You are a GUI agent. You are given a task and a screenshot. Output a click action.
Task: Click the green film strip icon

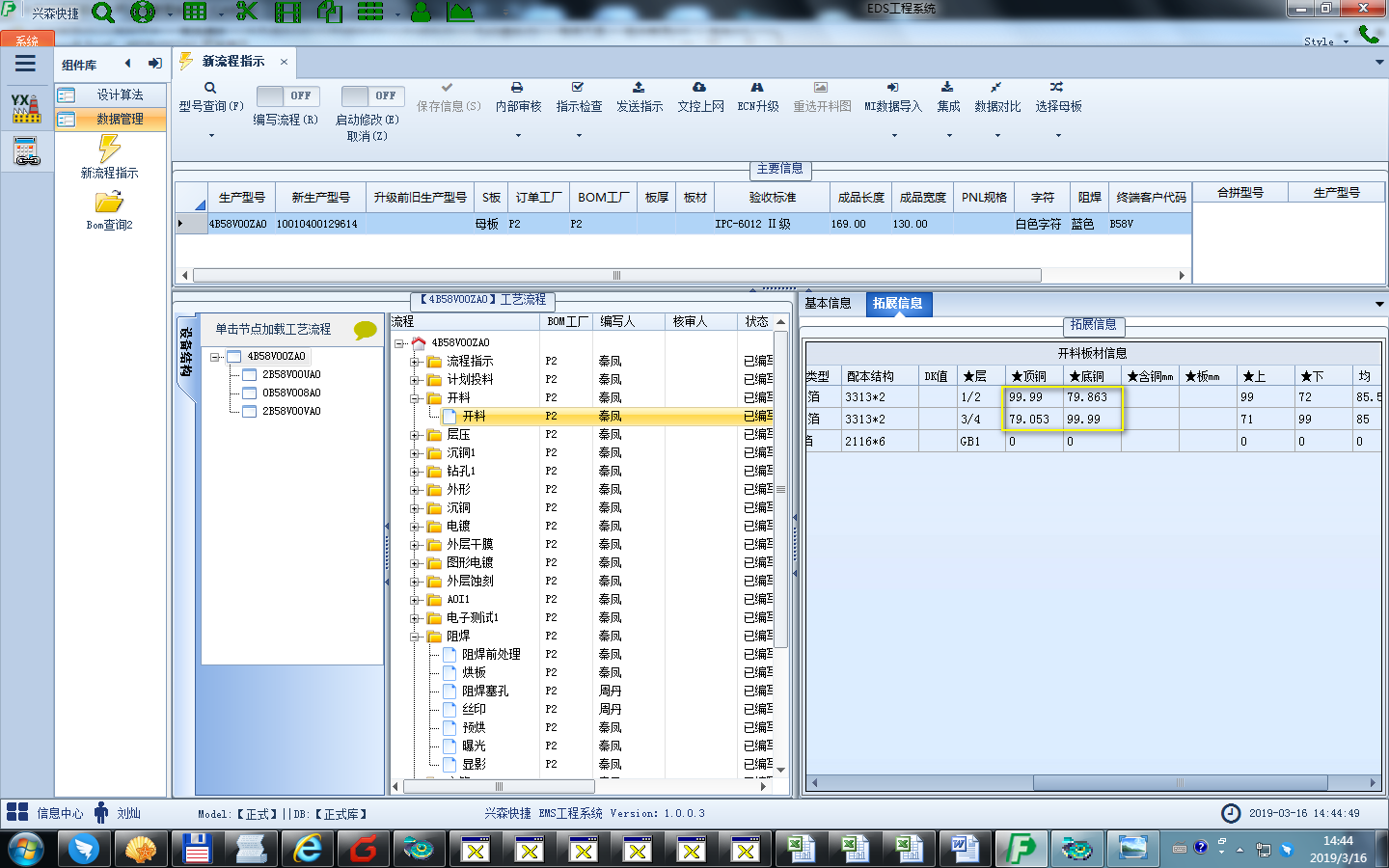287,13
